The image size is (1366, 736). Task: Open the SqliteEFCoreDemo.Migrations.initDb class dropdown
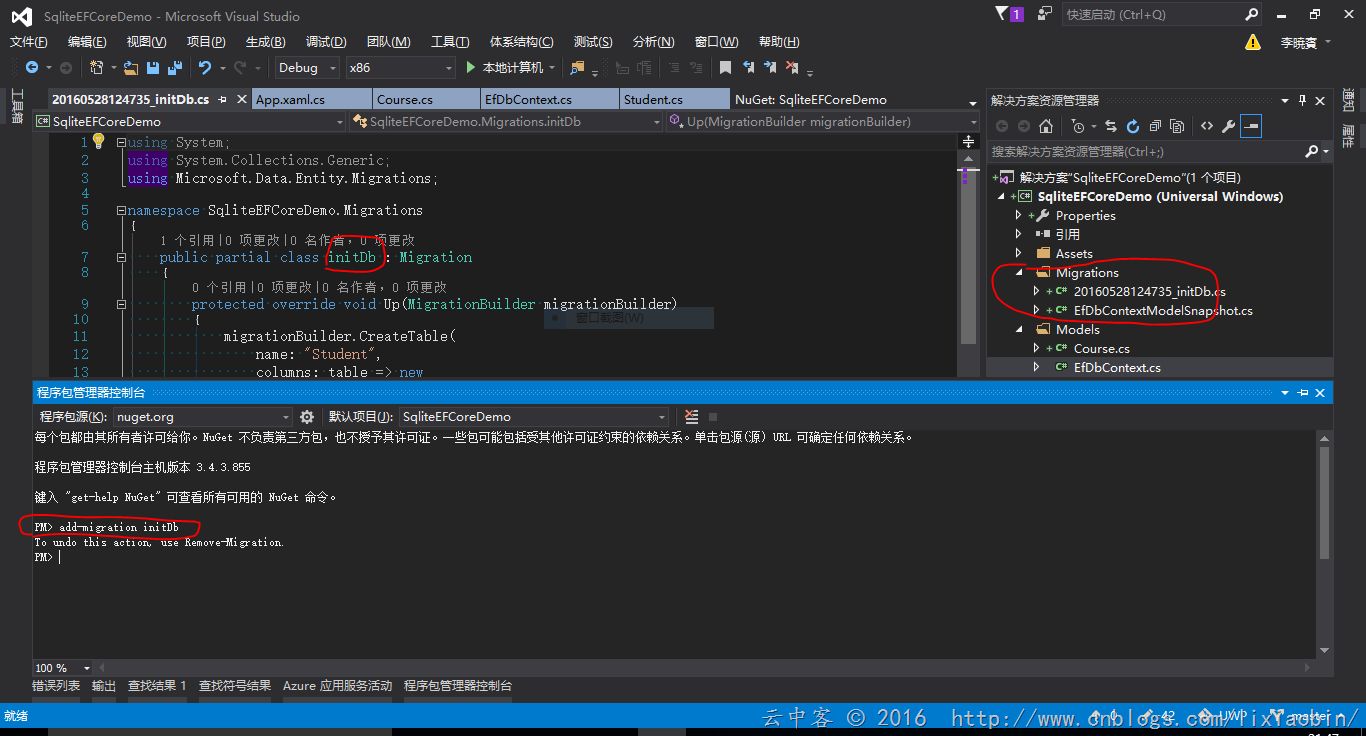506,121
